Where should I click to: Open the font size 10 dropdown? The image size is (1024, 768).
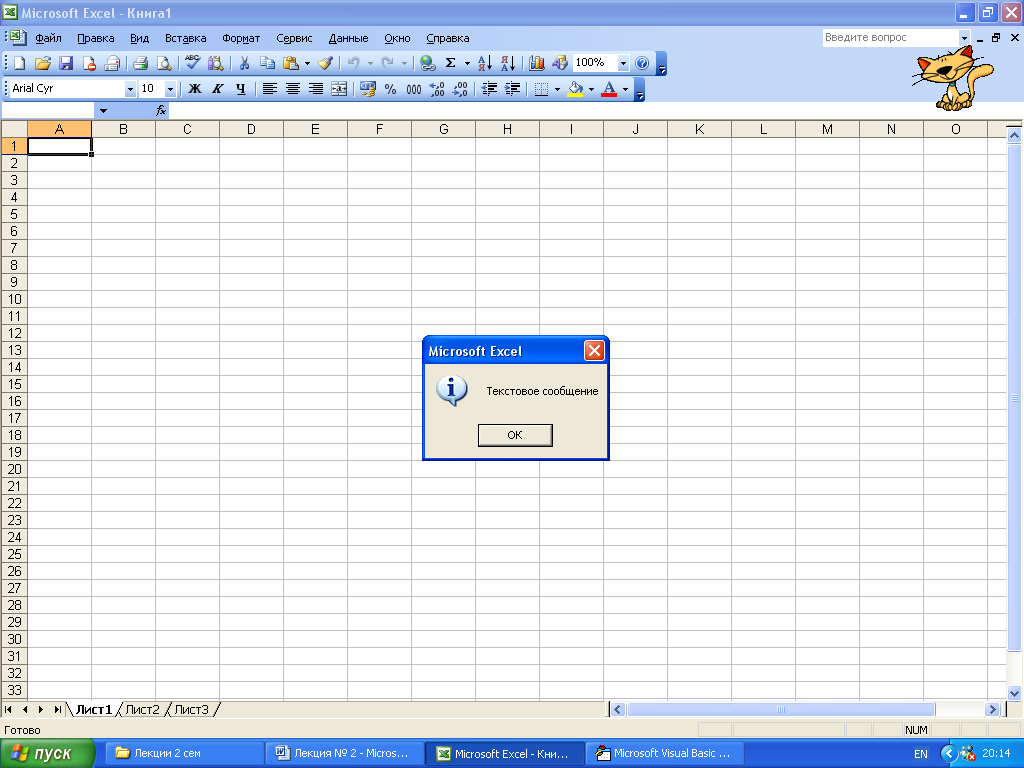tap(170, 89)
